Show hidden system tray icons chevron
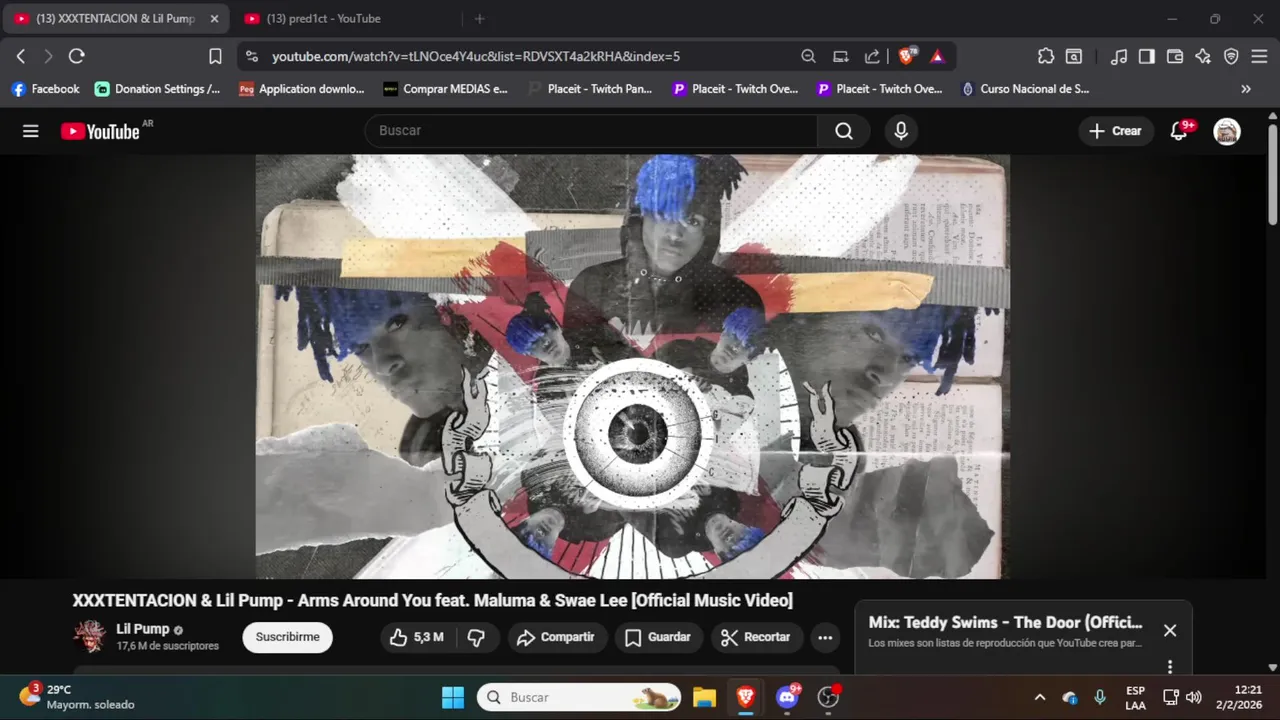This screenshot has width=1280, height=720. coord(1040,697)
